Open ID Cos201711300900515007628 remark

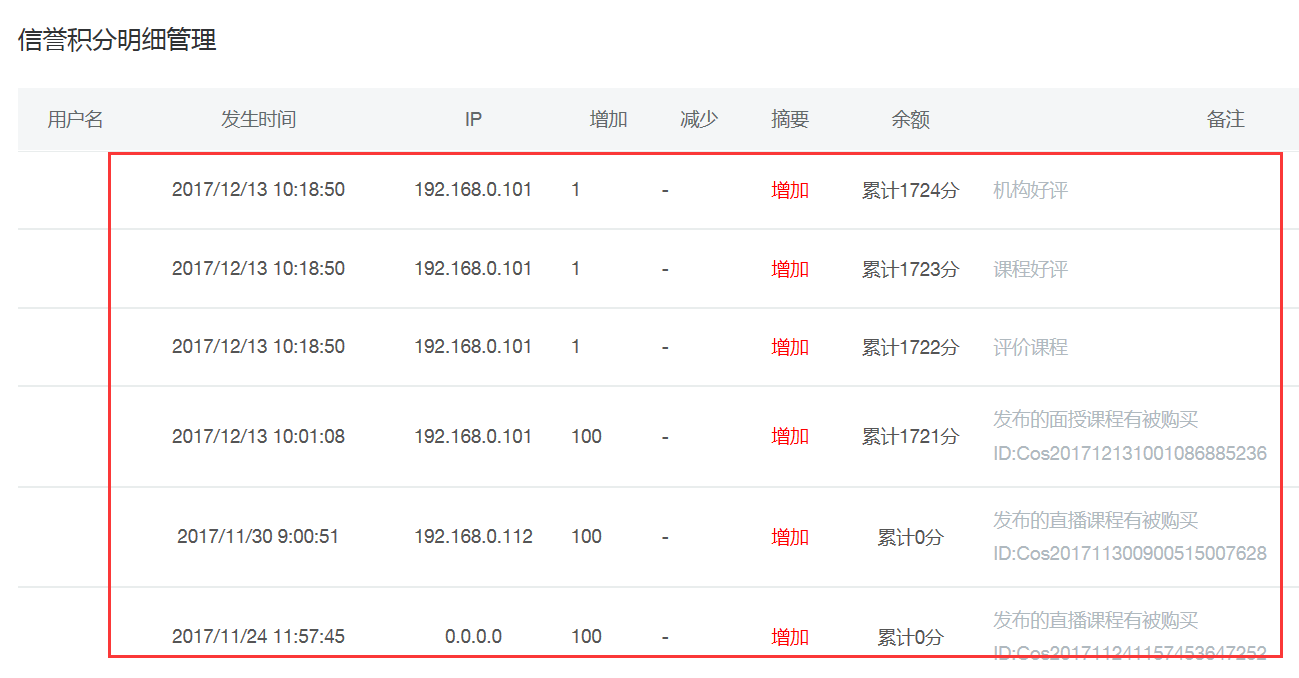(x=1130, y=554)
